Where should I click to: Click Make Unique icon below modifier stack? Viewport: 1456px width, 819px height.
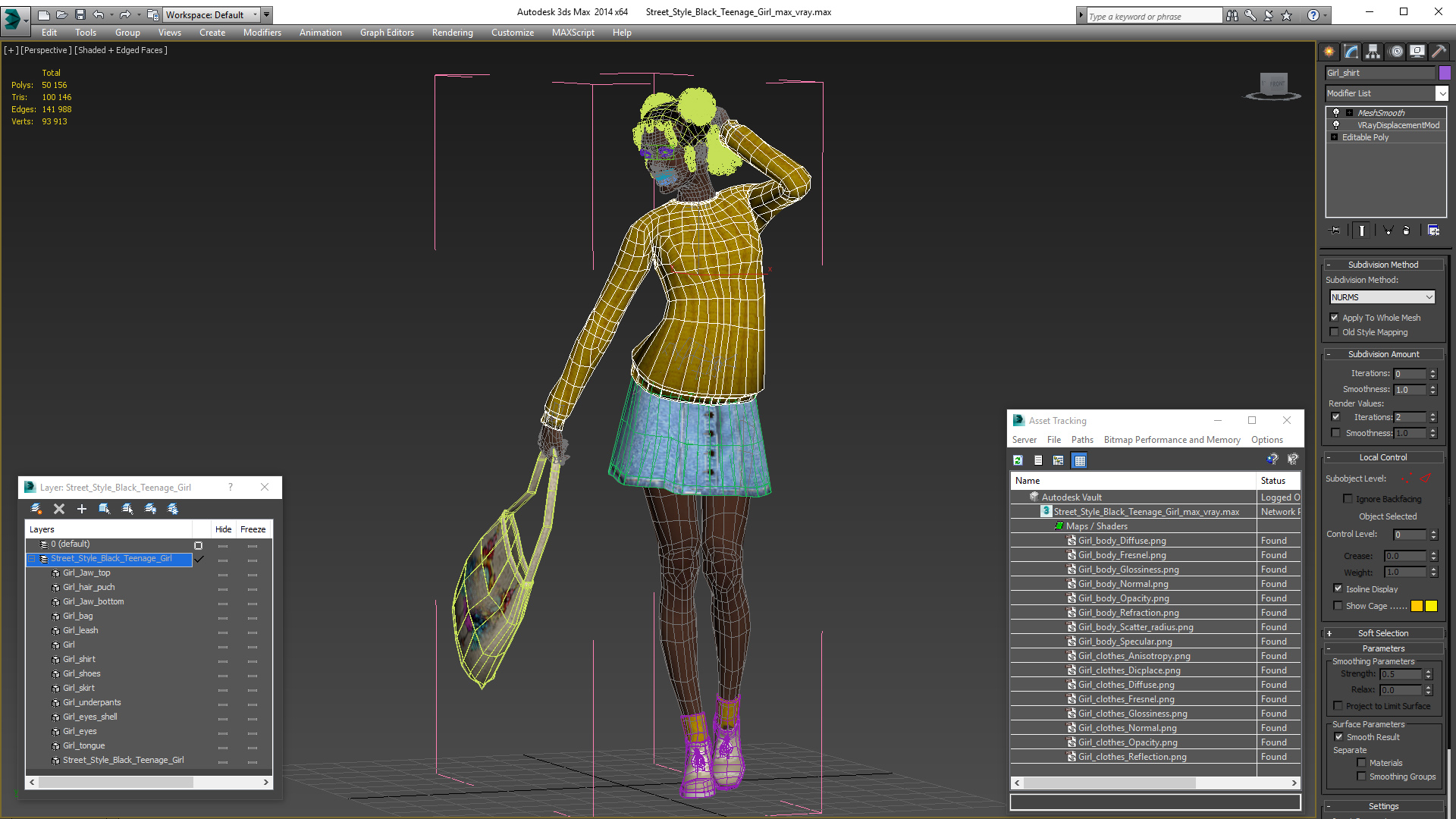(x=1388, y=231)
